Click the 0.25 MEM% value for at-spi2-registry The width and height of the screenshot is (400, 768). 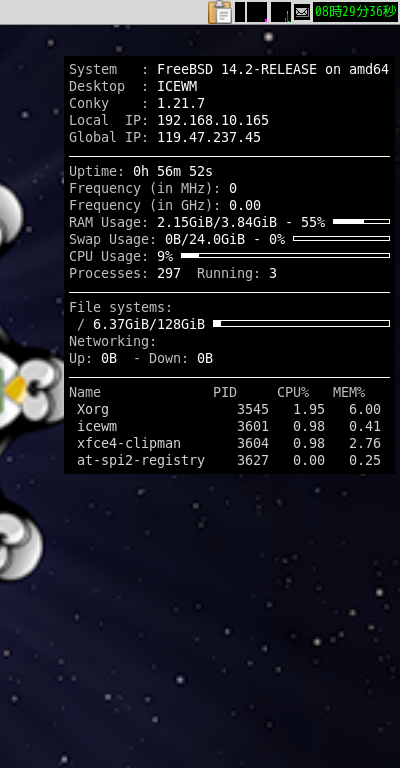click(x=365, y=460)
